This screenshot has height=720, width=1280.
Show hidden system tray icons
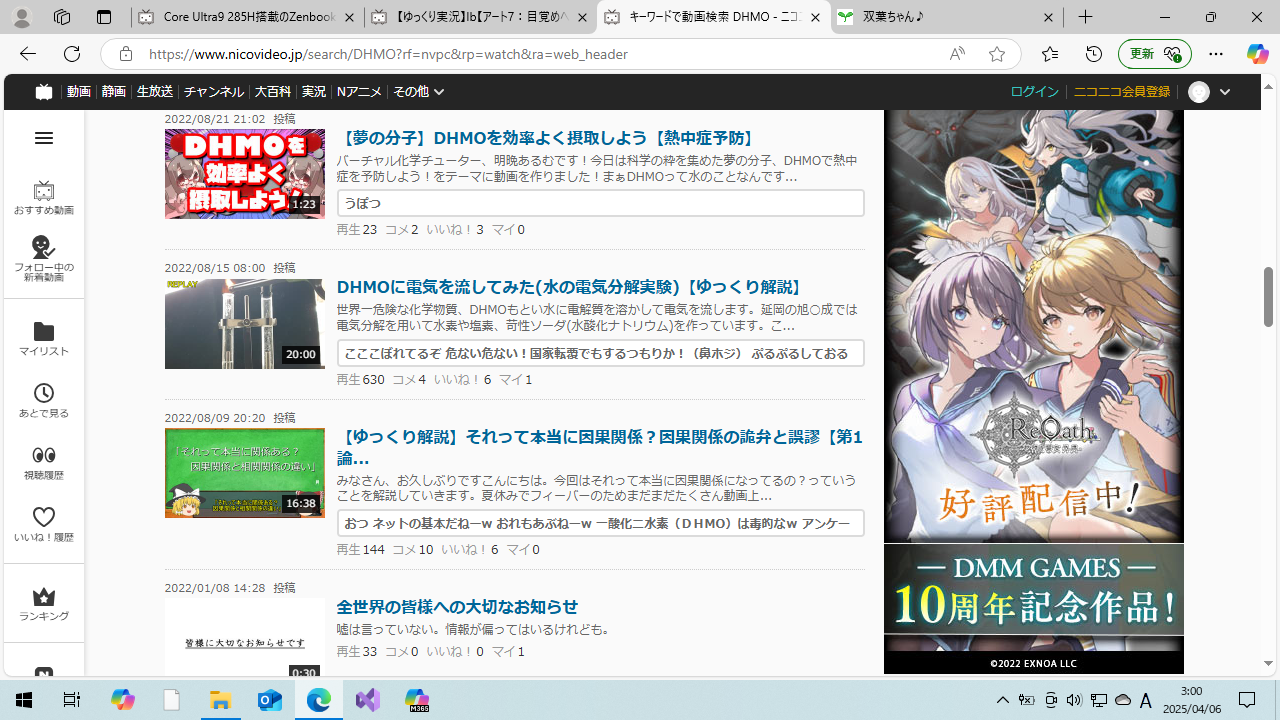(1002, 700)
